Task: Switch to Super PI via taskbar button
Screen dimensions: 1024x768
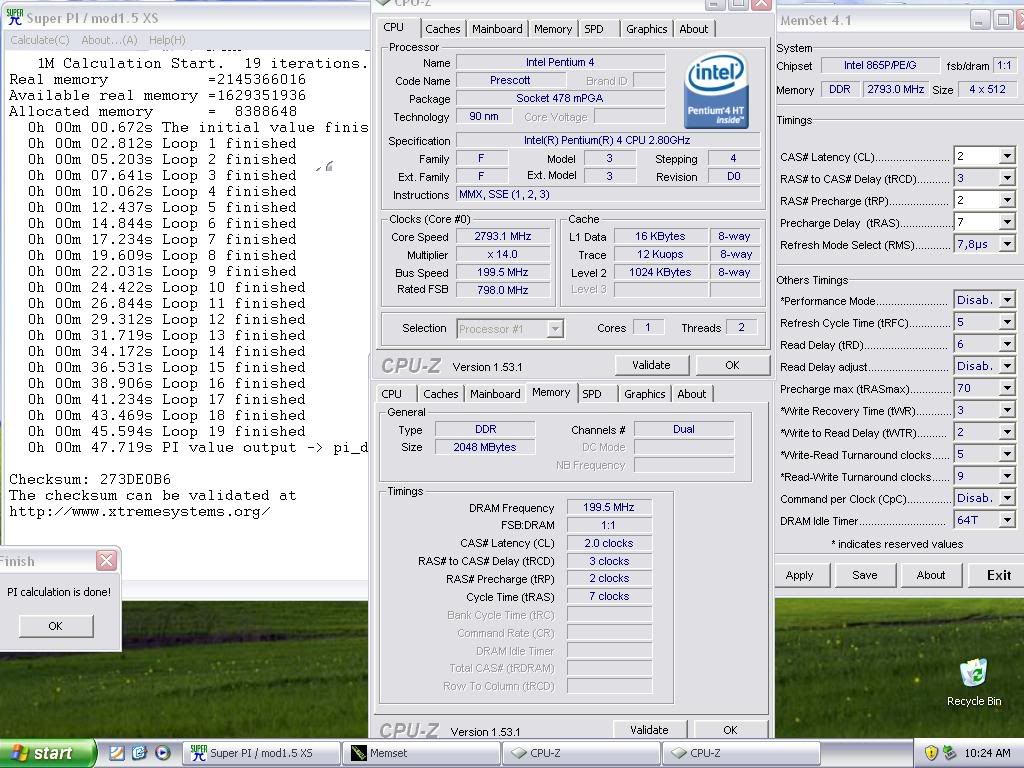Action: 261,753
